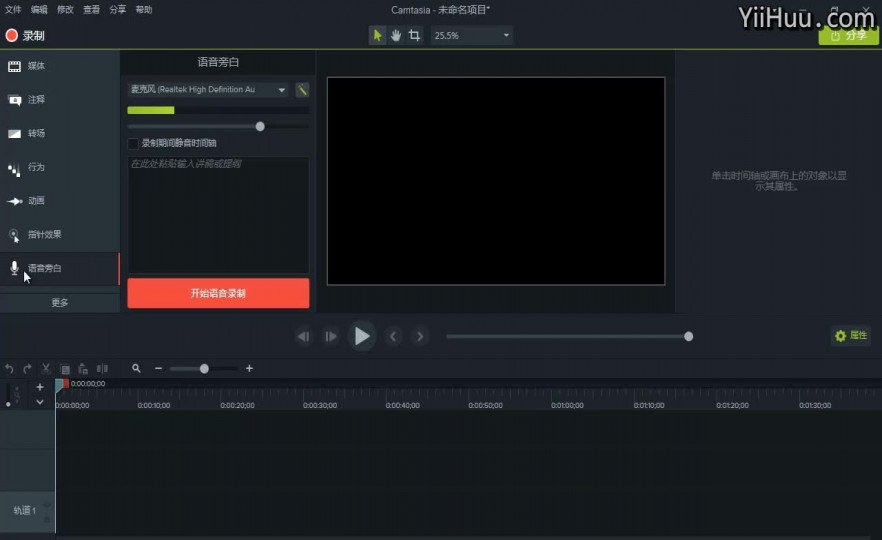The height and width of the screenshot is (540, 882).
Task: Click the timeline Copy icon
Action: coord(65,369)
